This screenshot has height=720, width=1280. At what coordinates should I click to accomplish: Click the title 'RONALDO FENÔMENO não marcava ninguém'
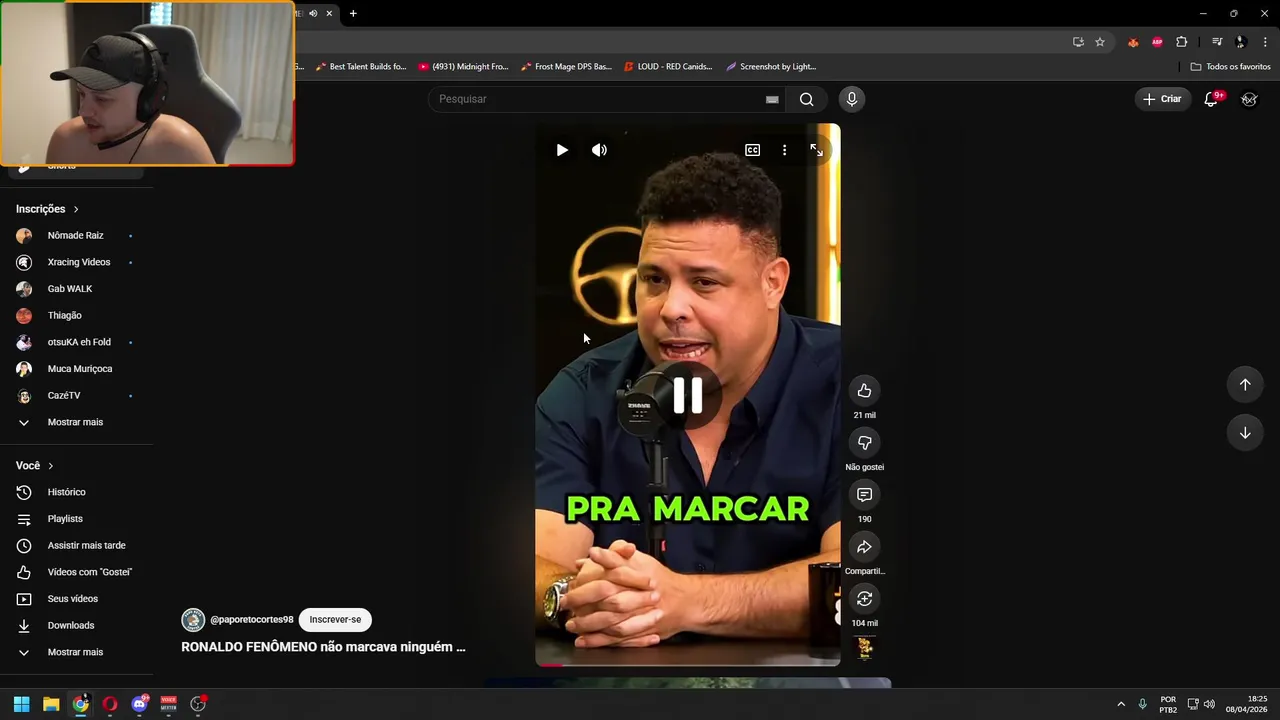point(323,647)
